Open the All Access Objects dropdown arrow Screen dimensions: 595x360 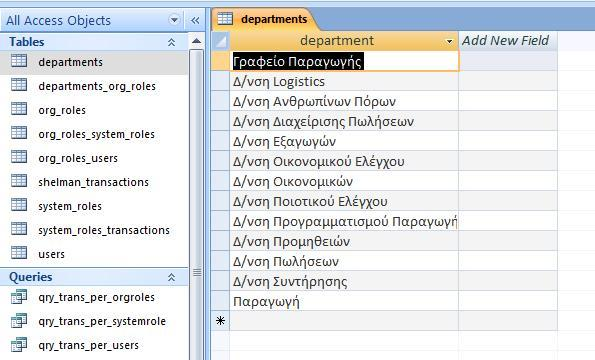174,20
